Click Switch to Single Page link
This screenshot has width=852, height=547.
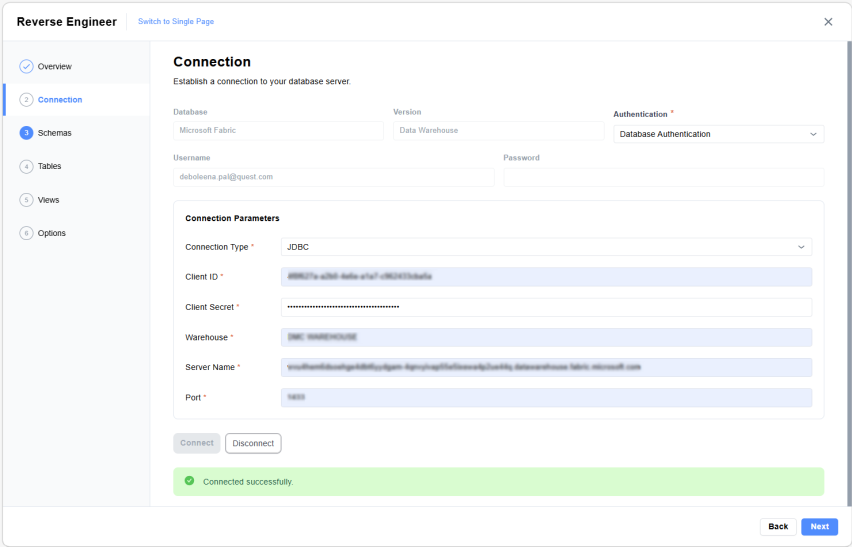click(176, 21)
